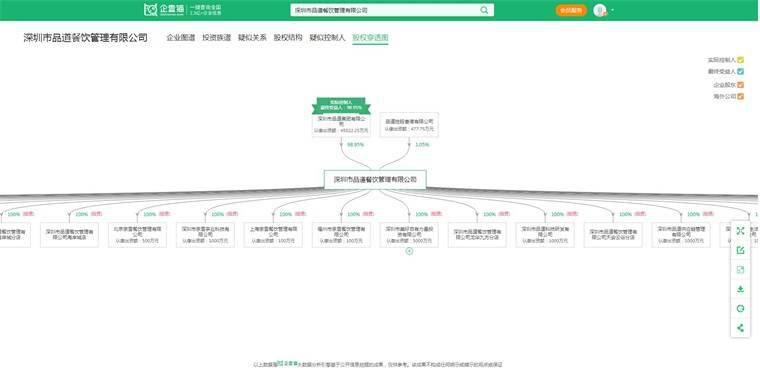This screenshot has width=760, height=374.
Task: Switch to the 疑似控制人 tab
Action: [328, 37]
